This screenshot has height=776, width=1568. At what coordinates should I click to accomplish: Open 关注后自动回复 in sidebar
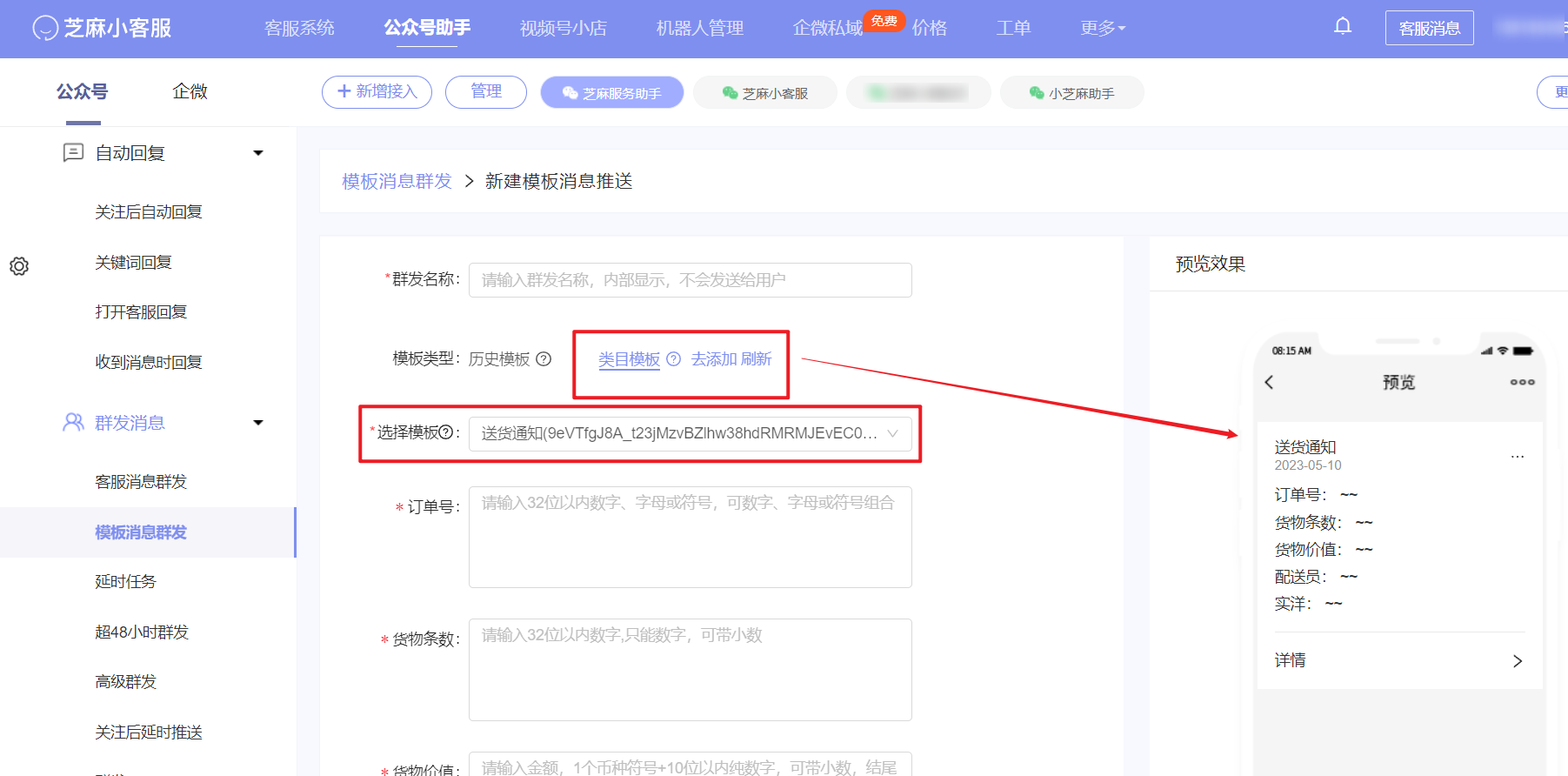[149, 212]
